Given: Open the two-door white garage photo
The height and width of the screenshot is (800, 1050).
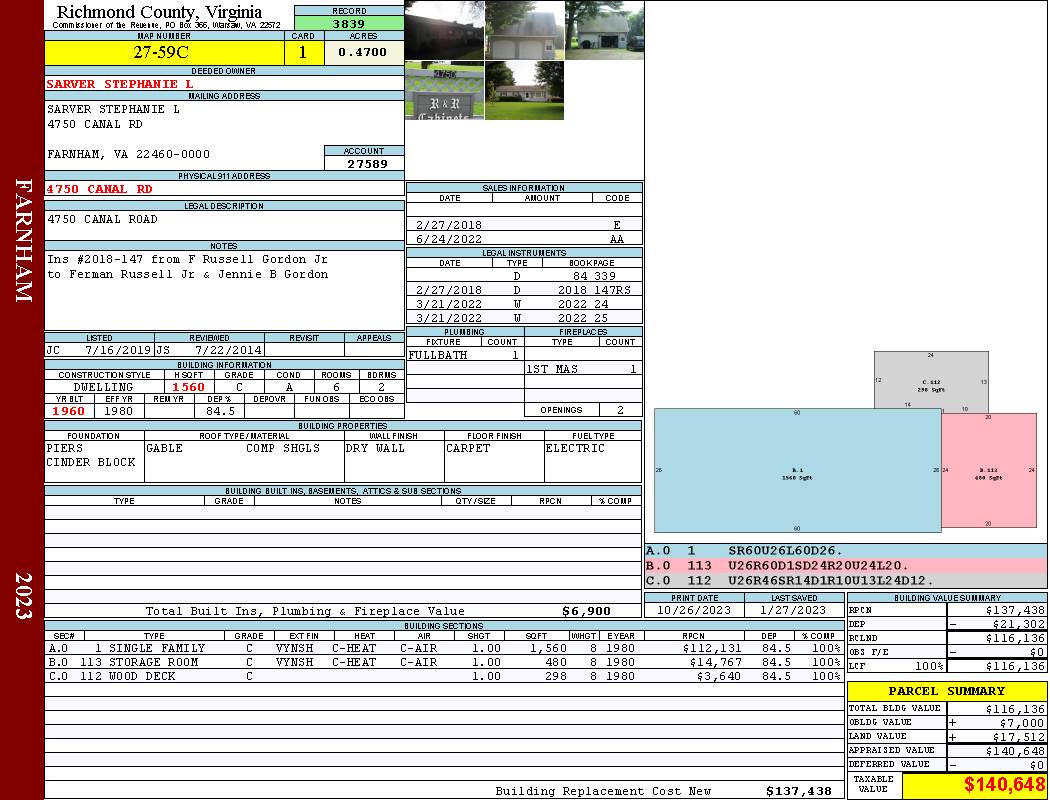Looking at the screenshot, I should click(x=524, y=30).
